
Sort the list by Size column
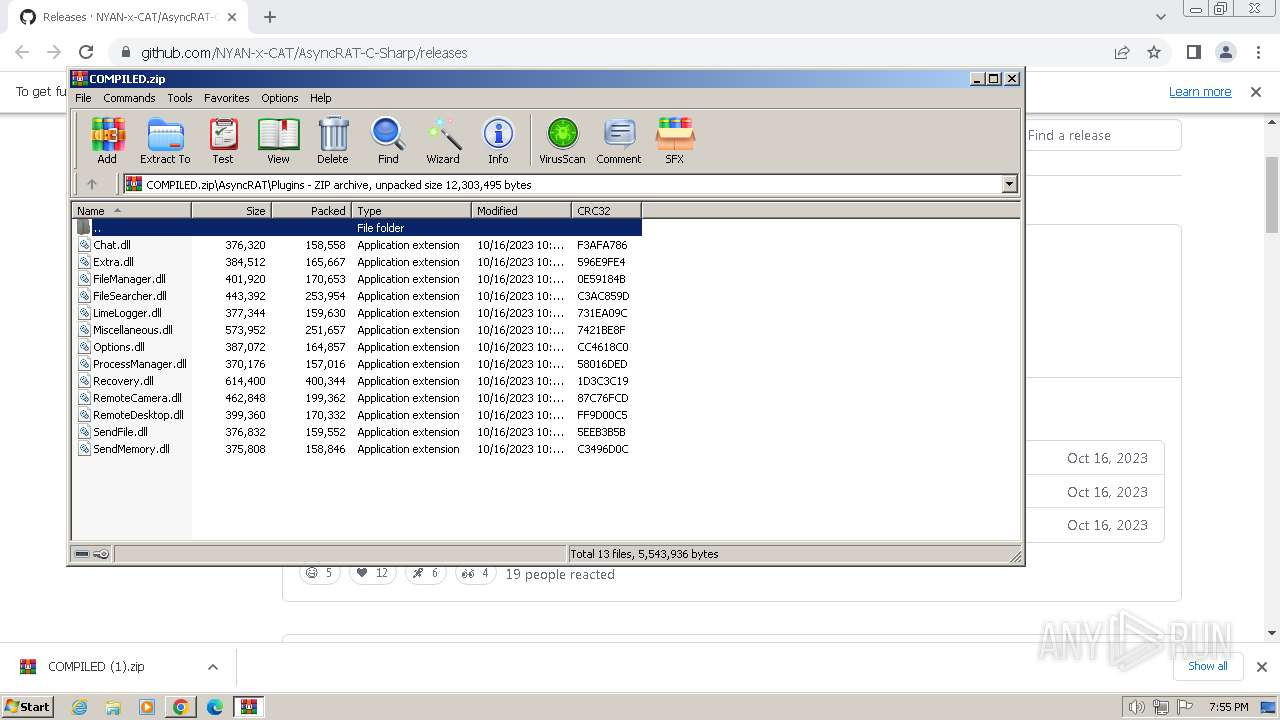click(231, 210)
